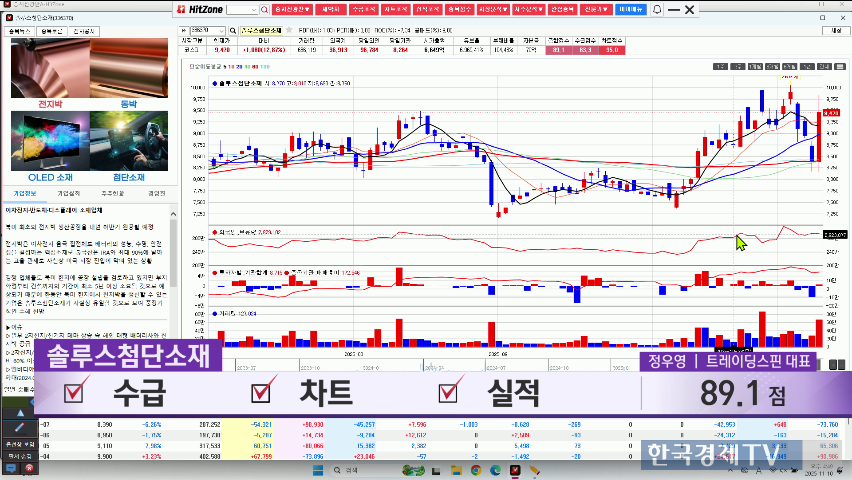The width and height of the screenshot is (852, 480).
Task: Toggle the 차트 checkbox
Action: click(x=262, y=392)
